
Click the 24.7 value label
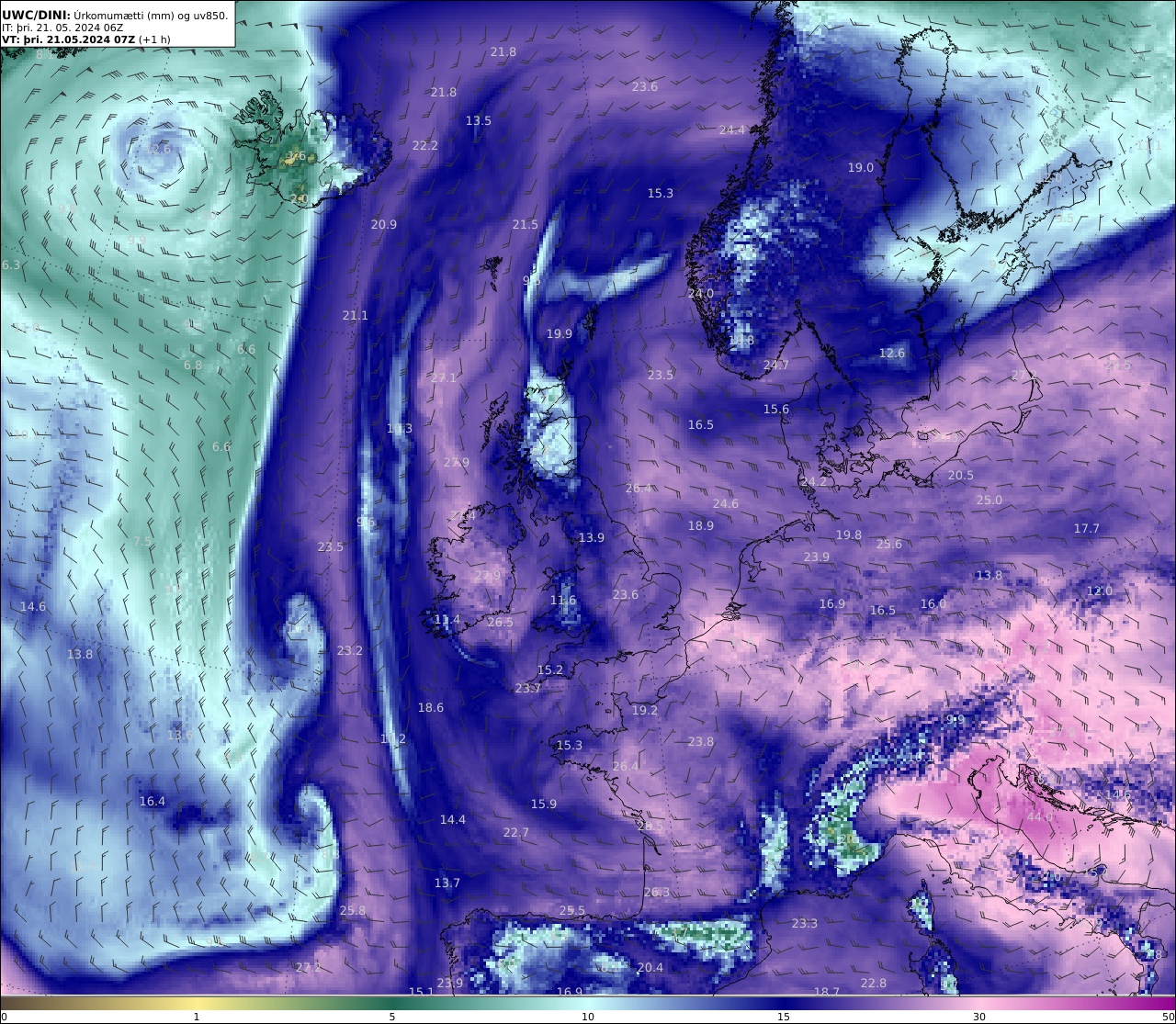click(776, 366)
